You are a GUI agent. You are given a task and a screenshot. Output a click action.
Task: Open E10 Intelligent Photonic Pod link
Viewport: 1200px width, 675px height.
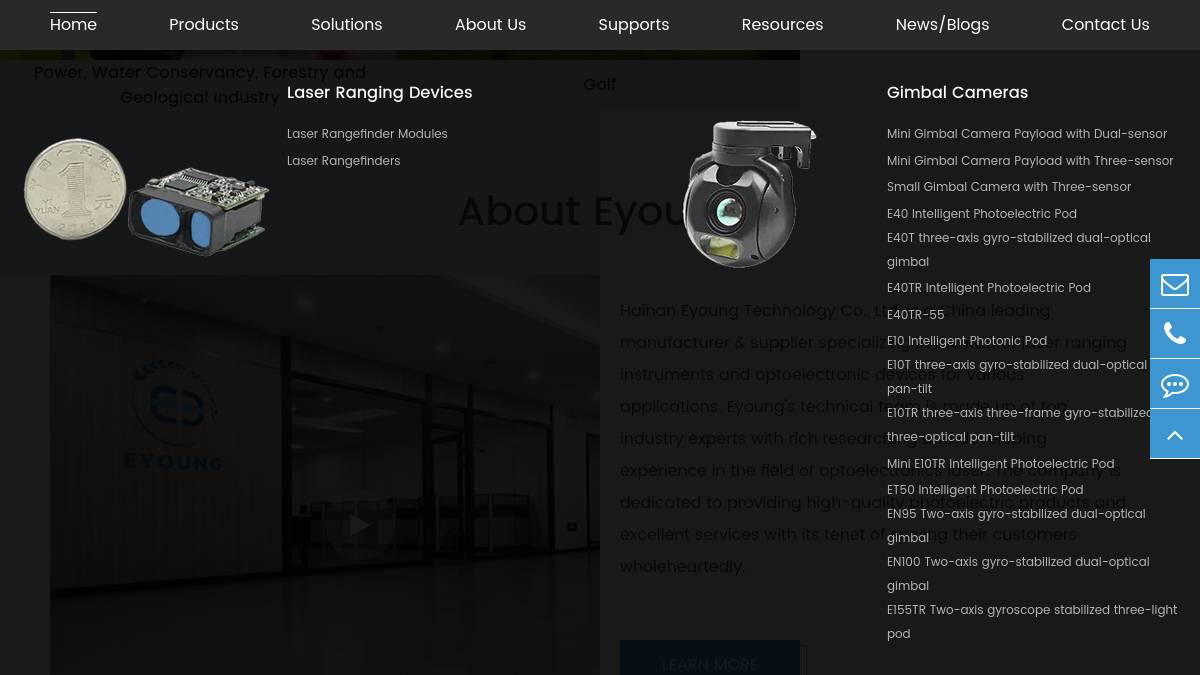(x=967, y=341)
